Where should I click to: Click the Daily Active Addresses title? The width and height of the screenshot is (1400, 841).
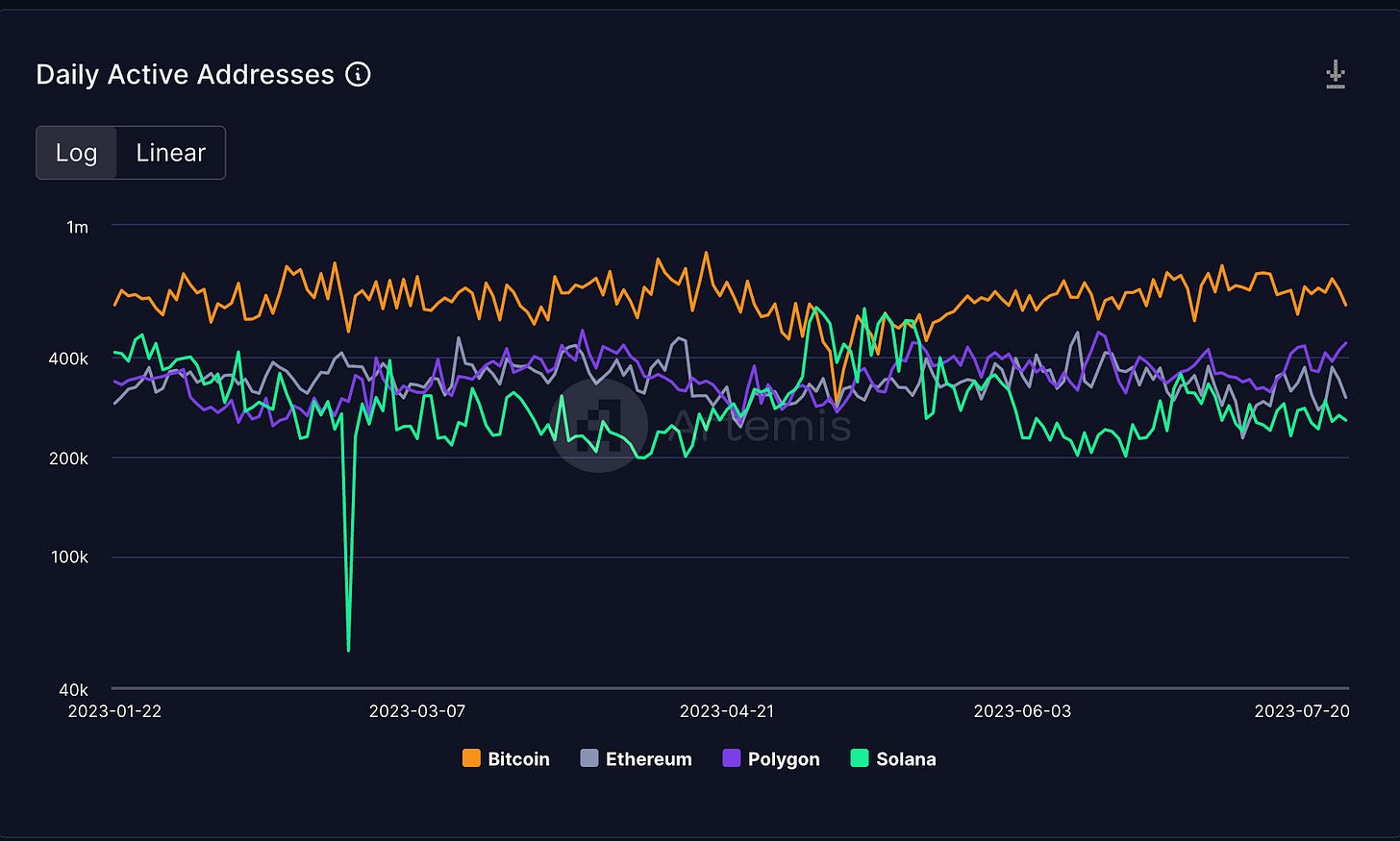(185, 74)
